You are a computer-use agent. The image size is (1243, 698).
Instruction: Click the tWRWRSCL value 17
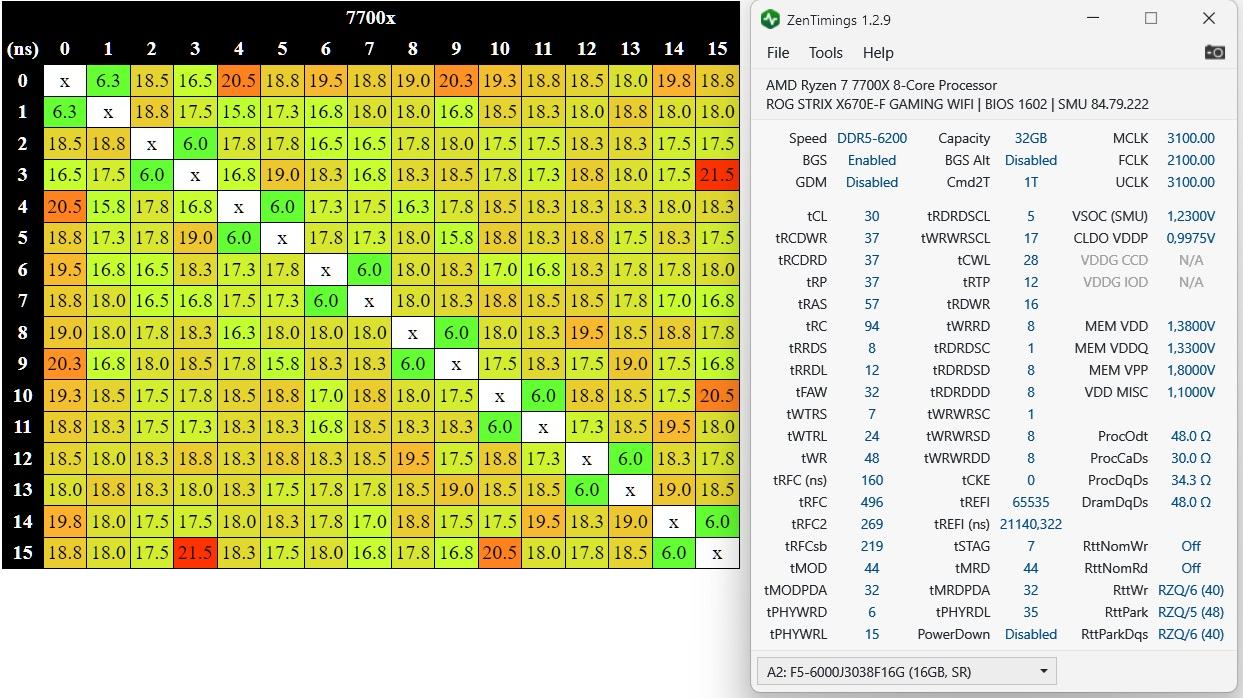(1031, 238)
